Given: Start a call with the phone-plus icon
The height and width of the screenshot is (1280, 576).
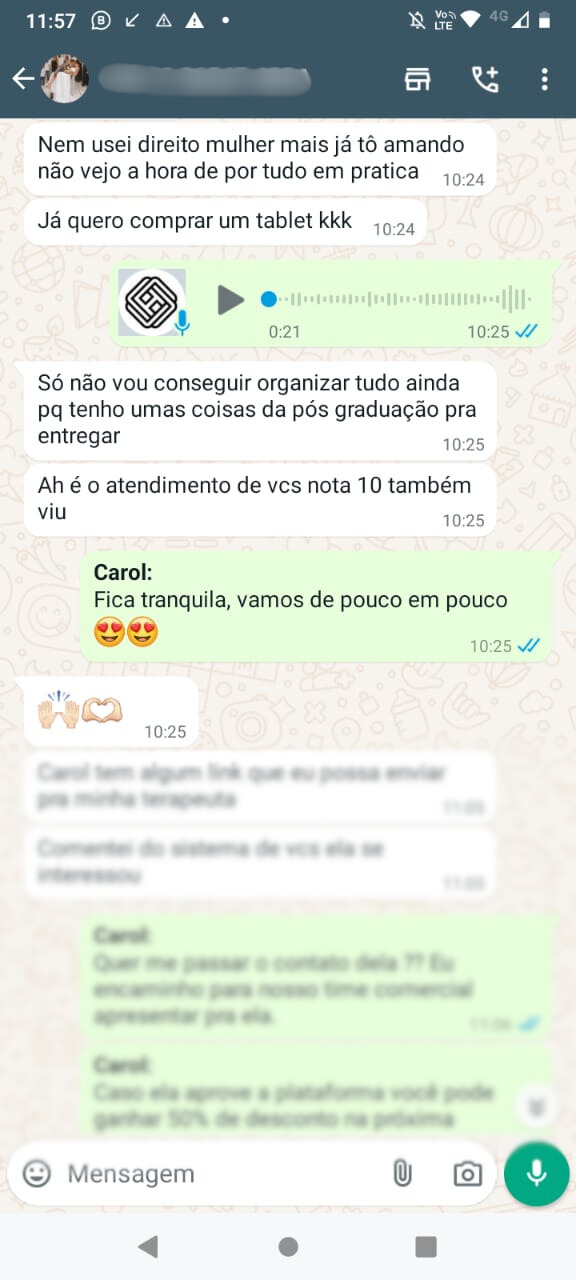Looking at the screenshot, I should coord(485,80).
